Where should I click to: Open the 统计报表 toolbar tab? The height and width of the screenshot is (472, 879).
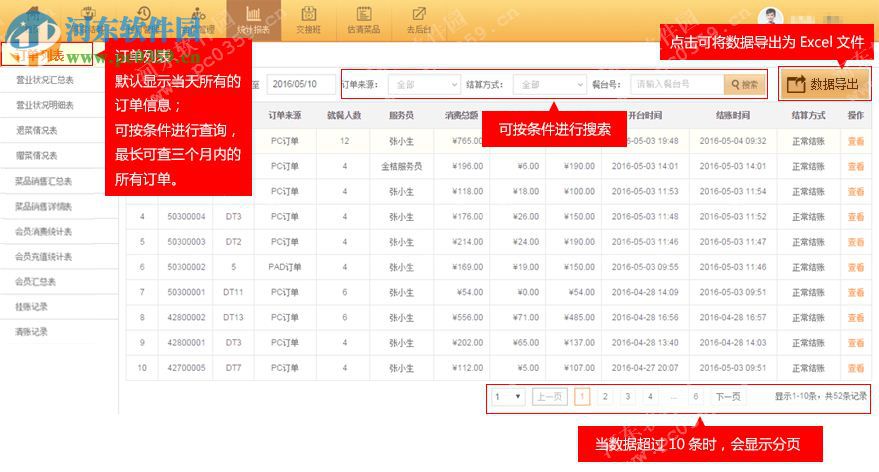(253, 20)
